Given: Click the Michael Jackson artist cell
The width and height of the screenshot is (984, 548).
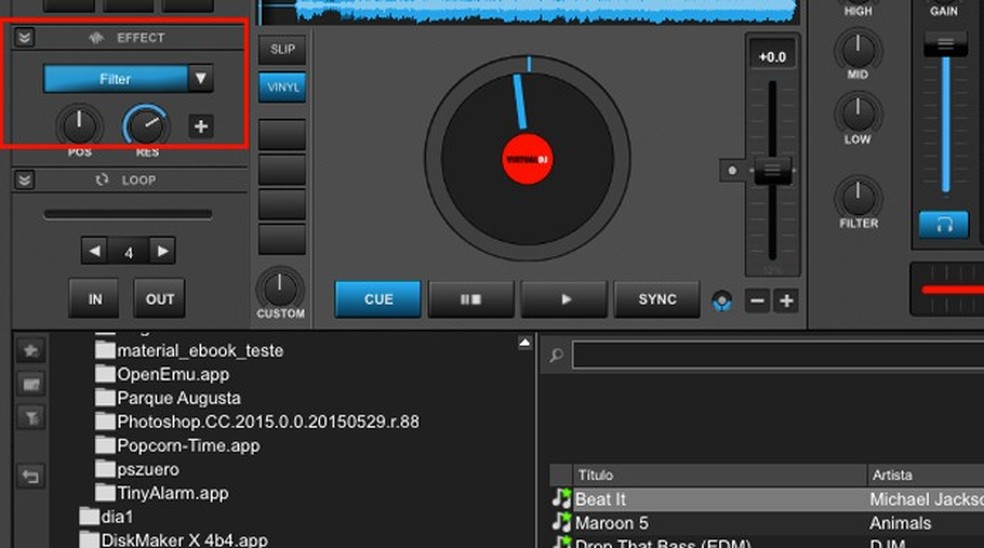Looking at the screenshot, I should tap(926, 500).
